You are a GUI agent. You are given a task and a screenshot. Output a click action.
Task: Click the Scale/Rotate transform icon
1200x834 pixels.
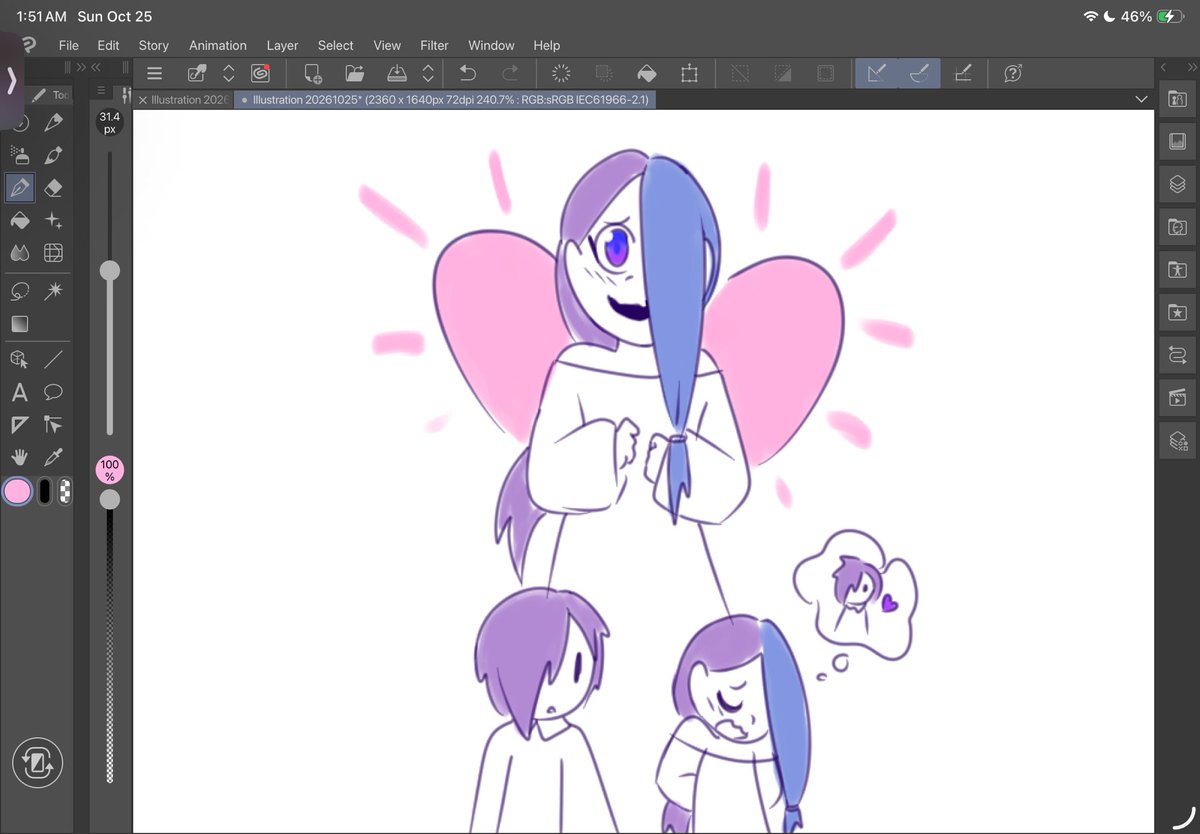[689, 73]
